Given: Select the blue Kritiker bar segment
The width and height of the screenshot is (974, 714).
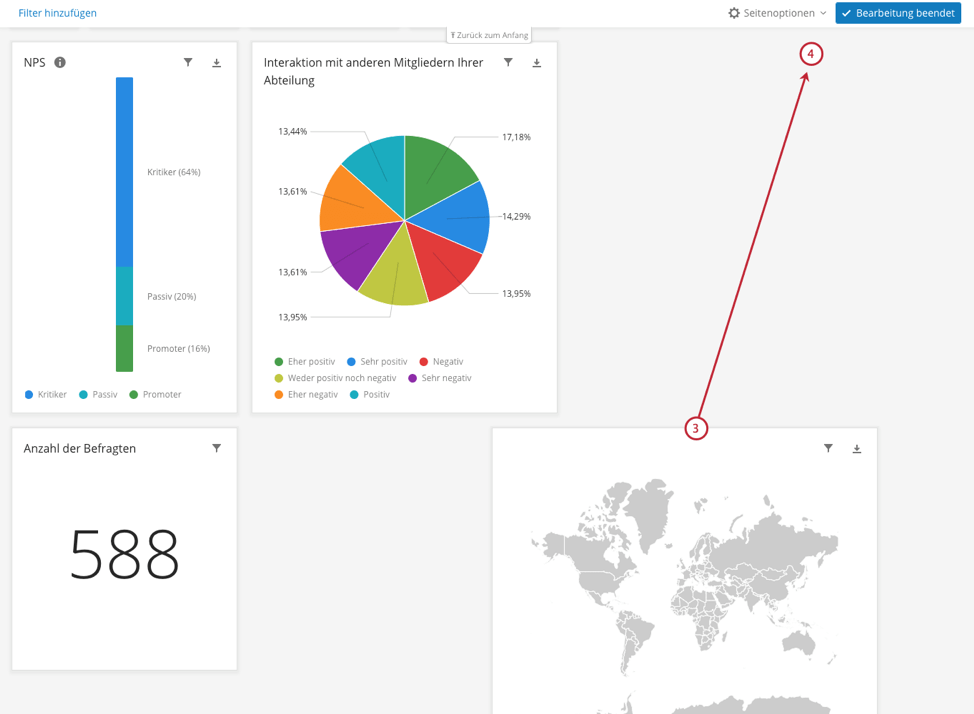Looking at the screenshot, I should (x=124, y=172).
